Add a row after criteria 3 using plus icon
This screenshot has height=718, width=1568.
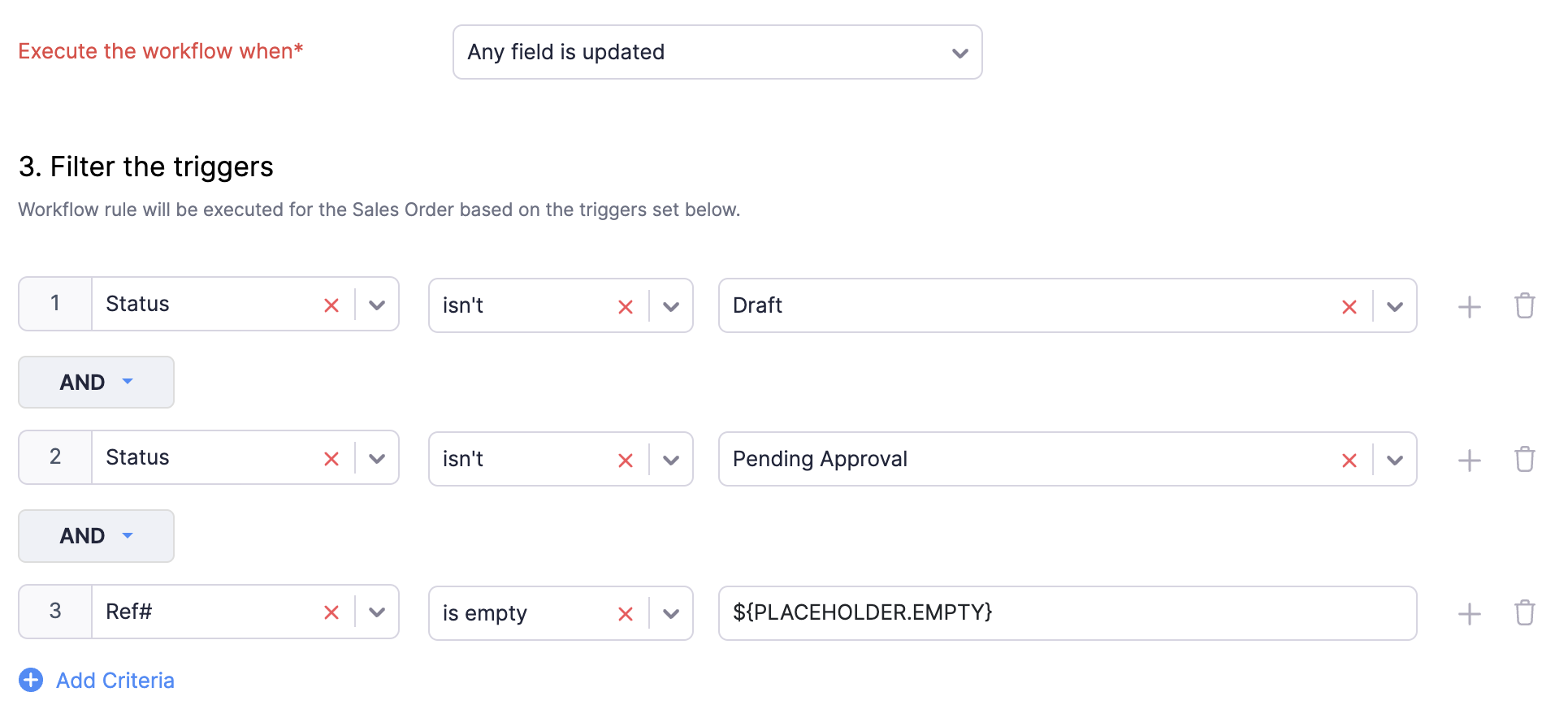(1469, 614)
